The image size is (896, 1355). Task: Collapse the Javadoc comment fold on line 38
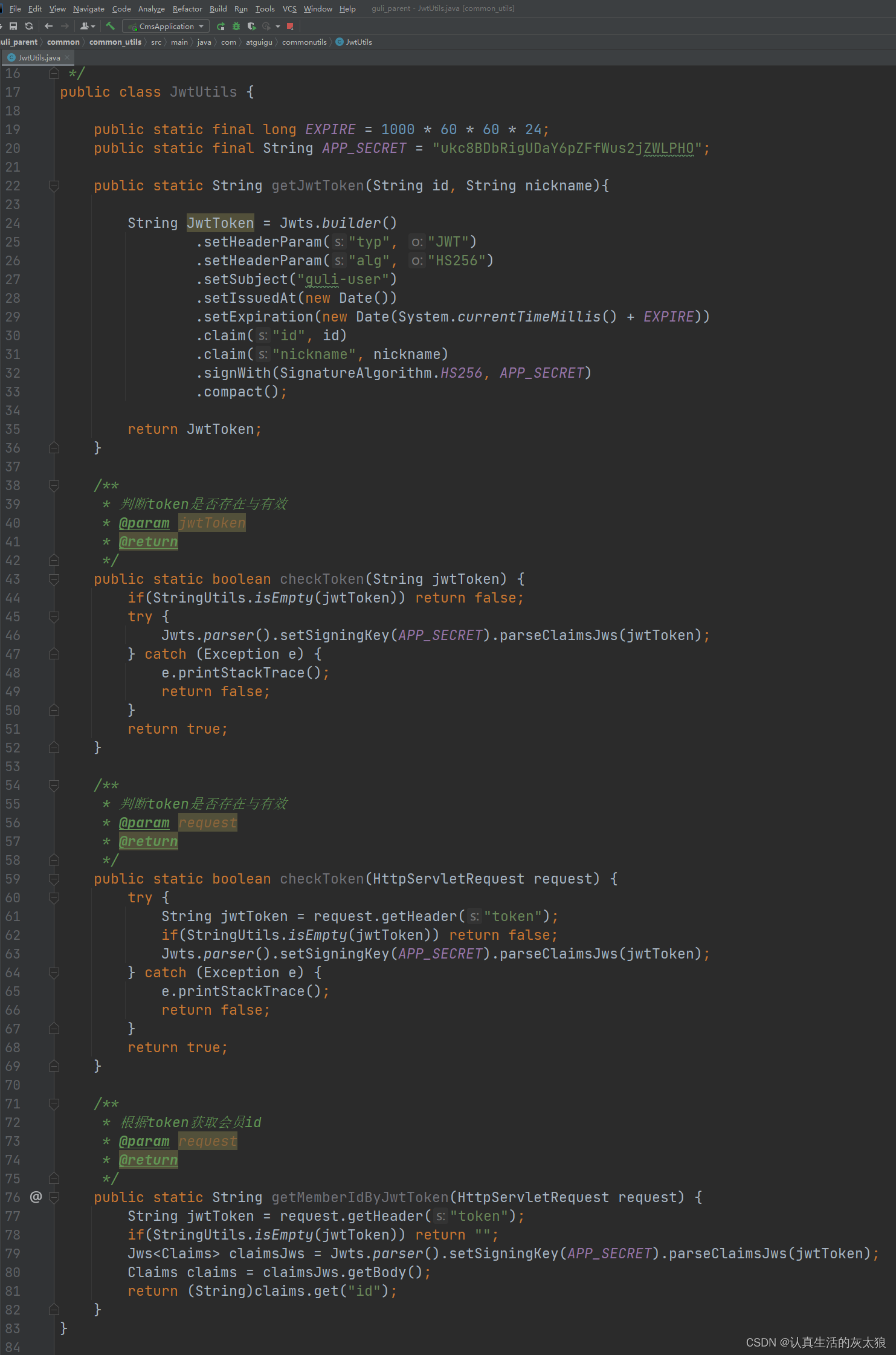[x=54, y=485]
